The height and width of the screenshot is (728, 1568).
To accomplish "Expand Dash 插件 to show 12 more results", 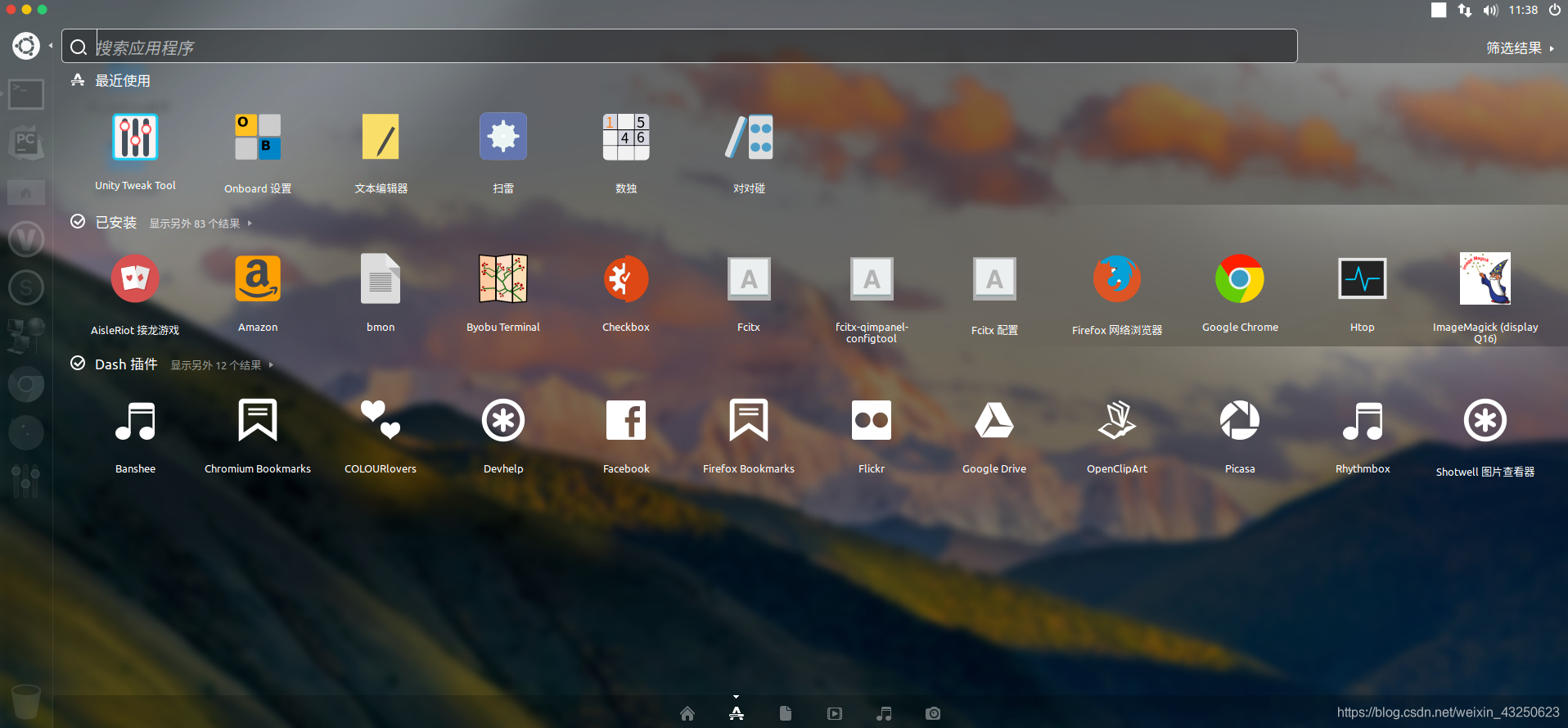I will pyautogui.click(x=221, y=365).
